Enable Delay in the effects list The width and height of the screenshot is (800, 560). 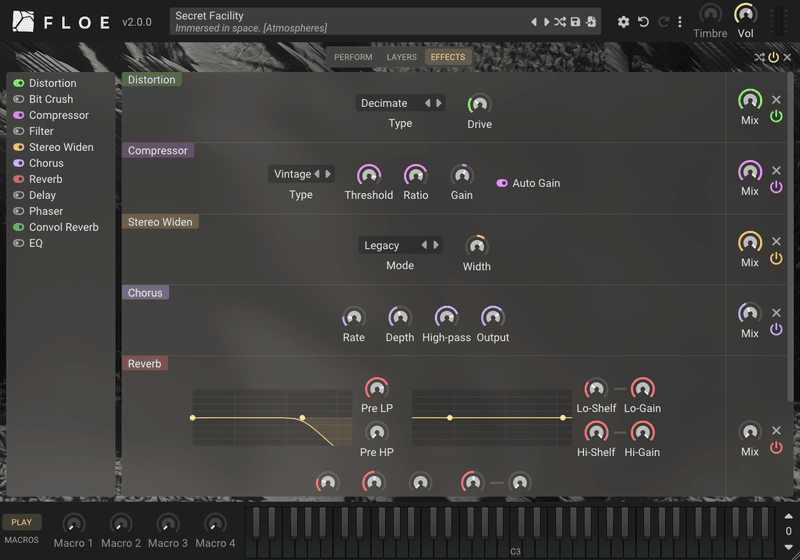[x=18, y=195]
